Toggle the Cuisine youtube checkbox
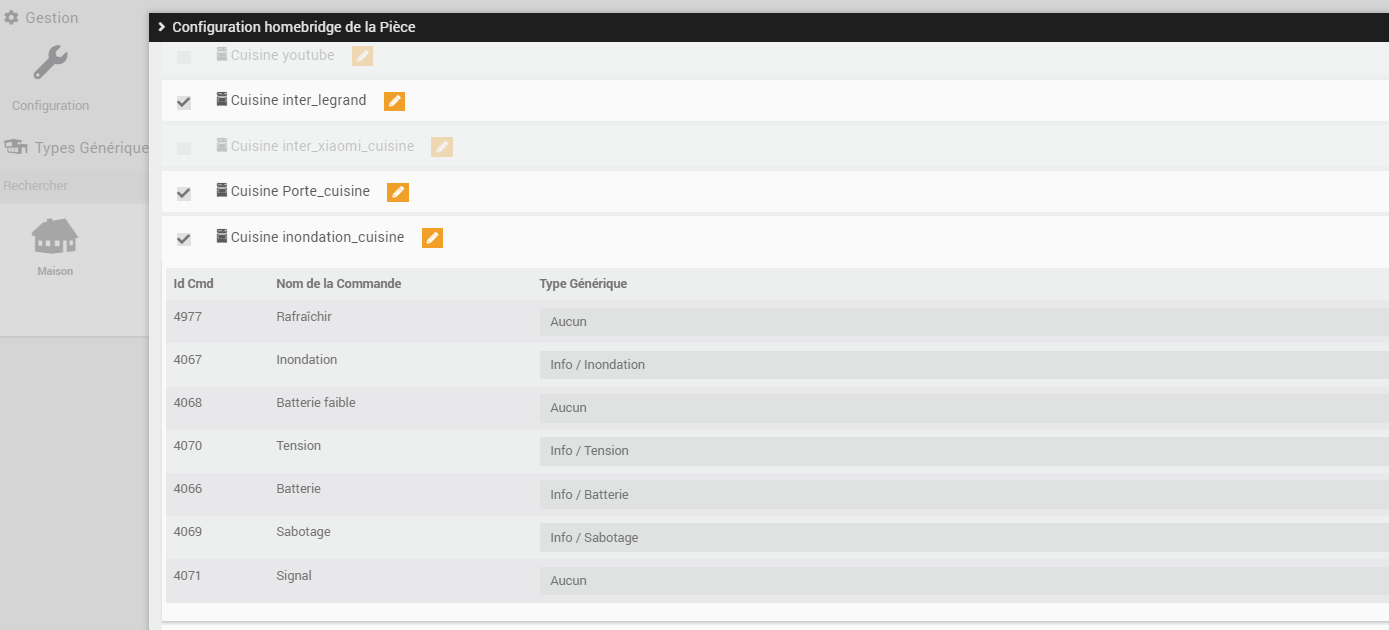 tap(184, 57)
